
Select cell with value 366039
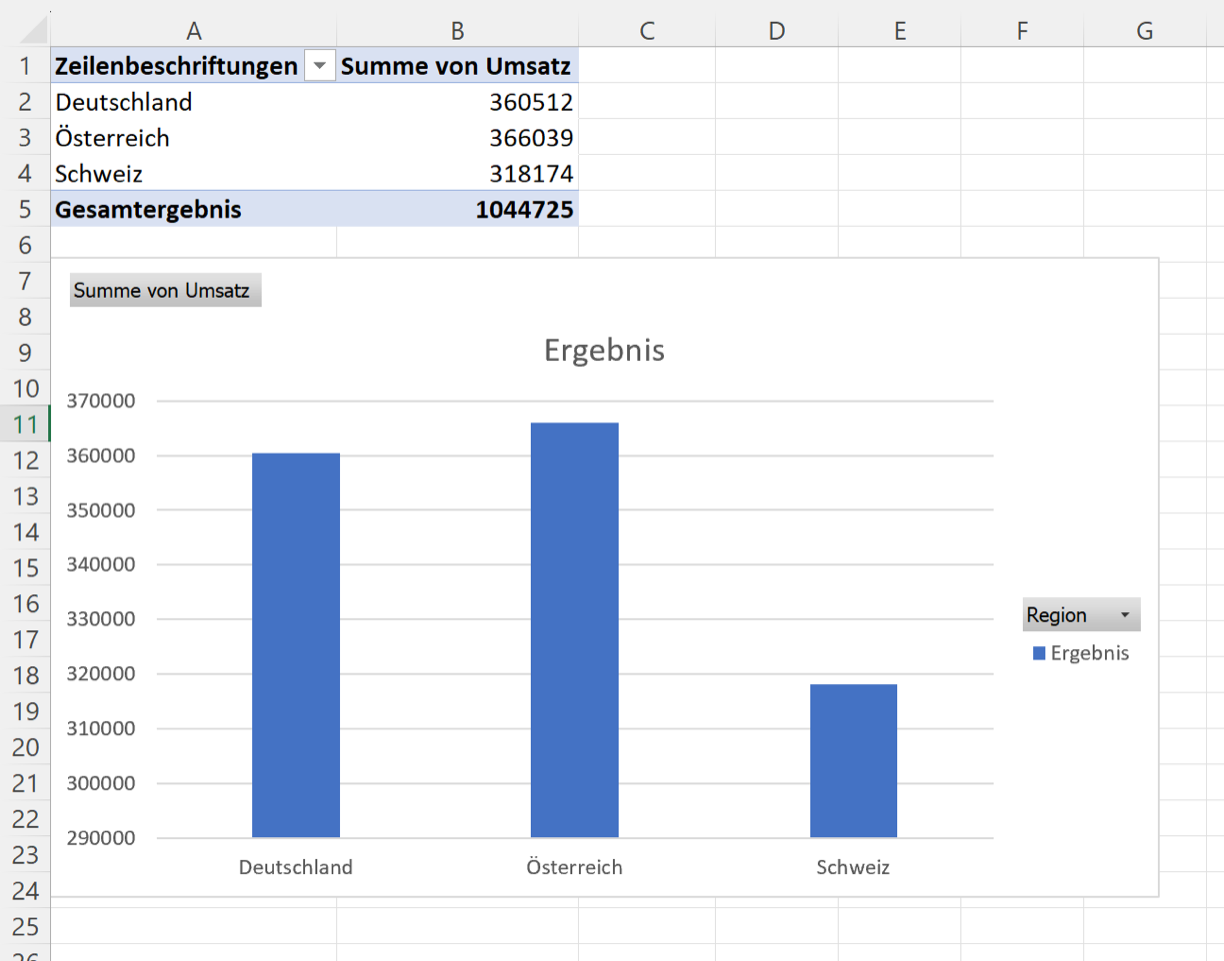[530, 138]
